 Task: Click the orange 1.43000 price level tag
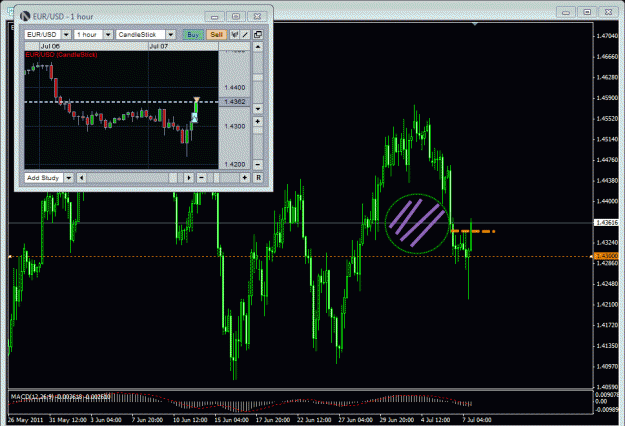[x=606, y=256]
